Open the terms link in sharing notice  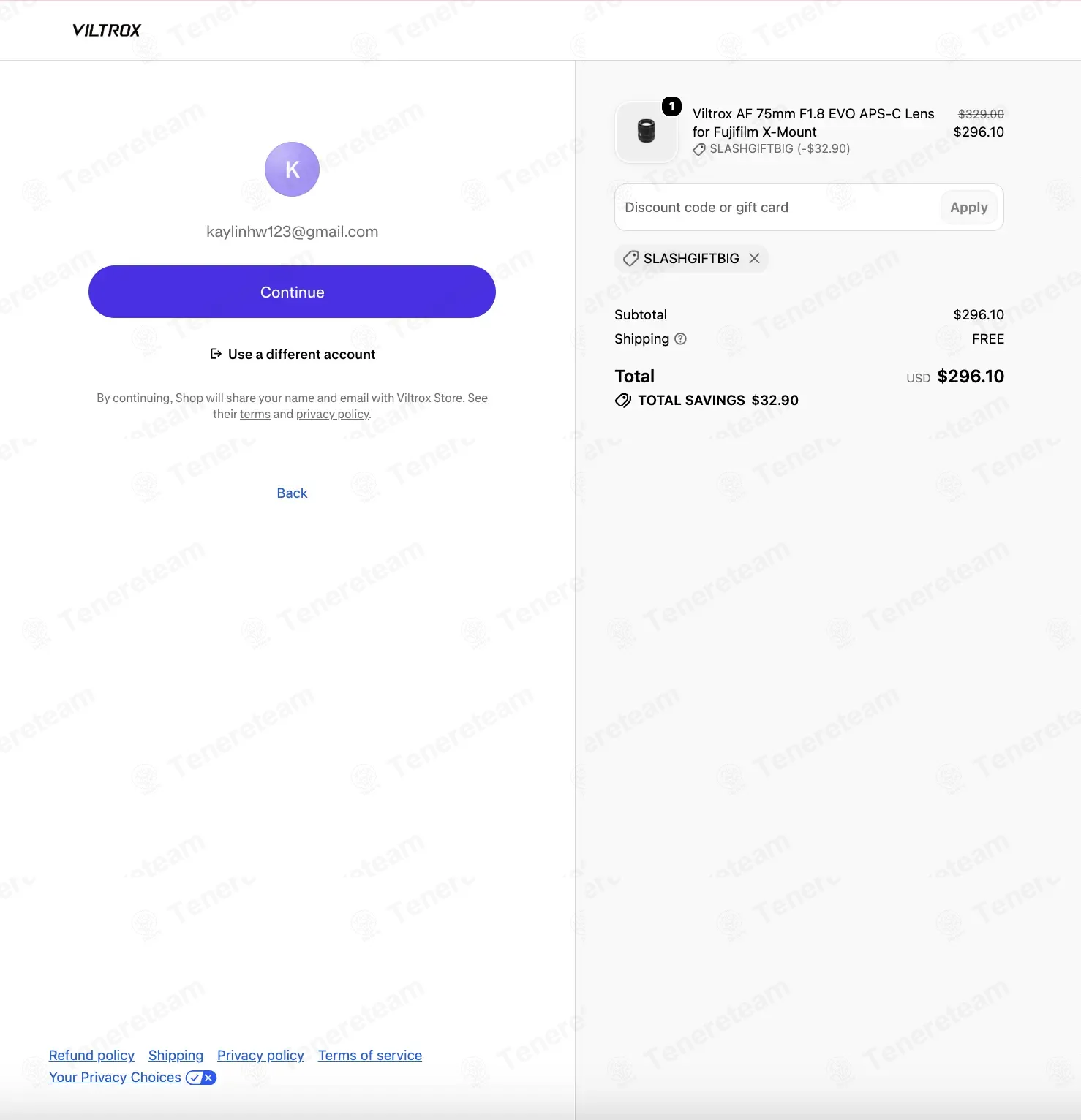[x=255, y=415]
